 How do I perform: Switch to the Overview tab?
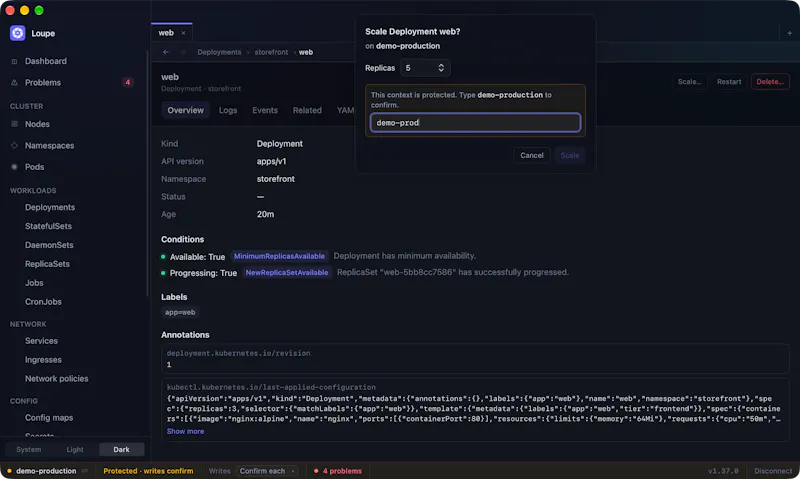point(186,110)
